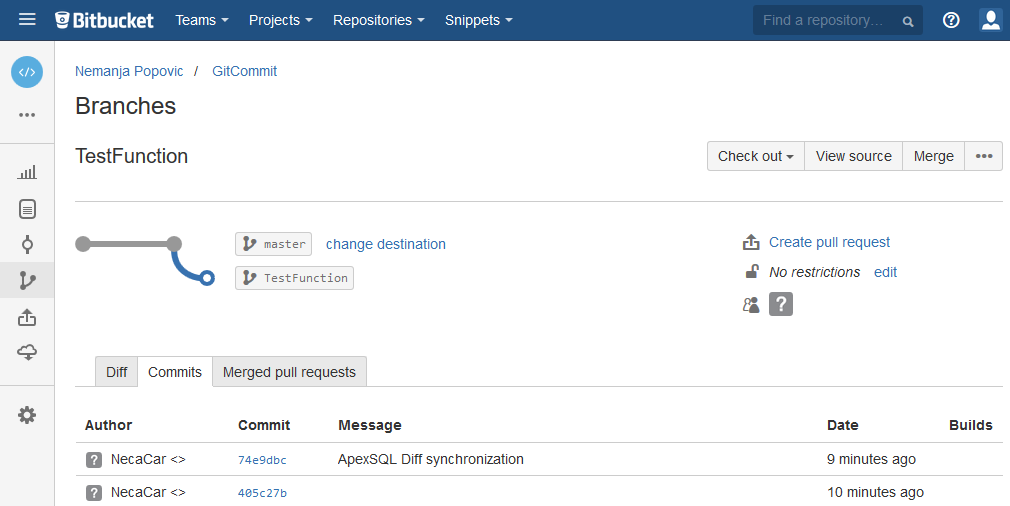Click the Create pull request link
1010x506 pixels.
tap(829, 242)
